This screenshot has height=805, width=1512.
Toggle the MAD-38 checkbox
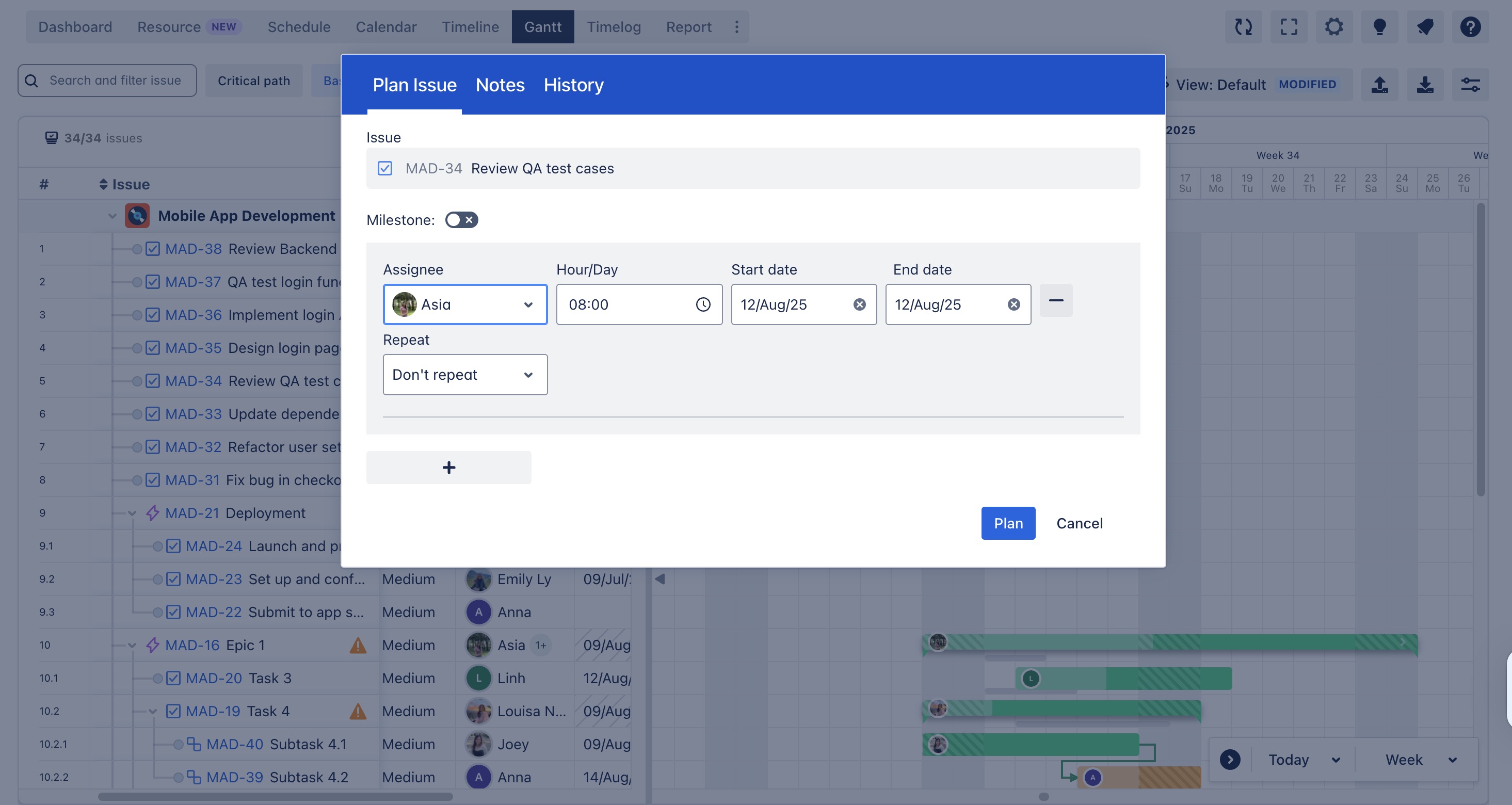(x=153, y=249)
